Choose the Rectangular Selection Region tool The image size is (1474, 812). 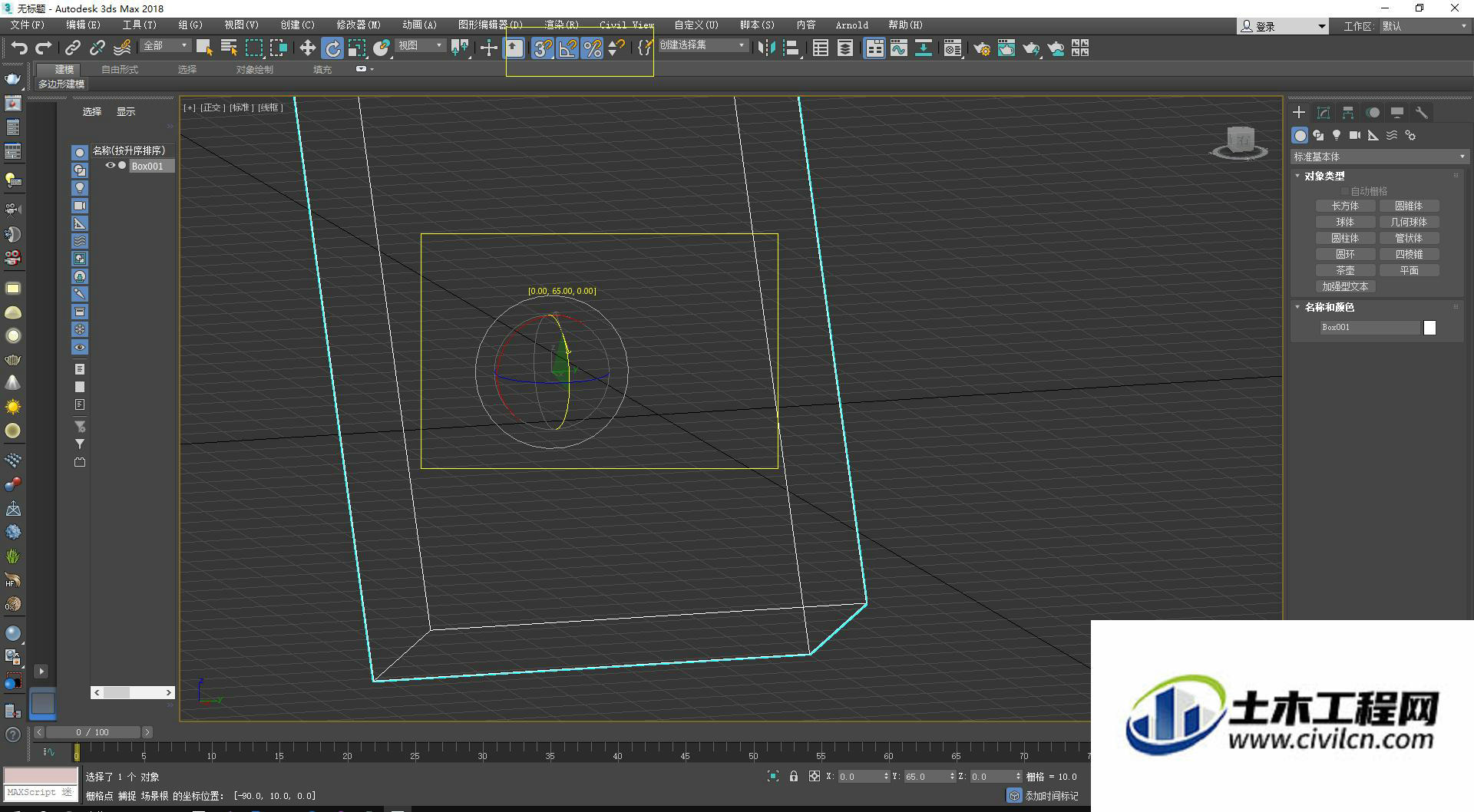pyautogui.click(x=253, y=48)
